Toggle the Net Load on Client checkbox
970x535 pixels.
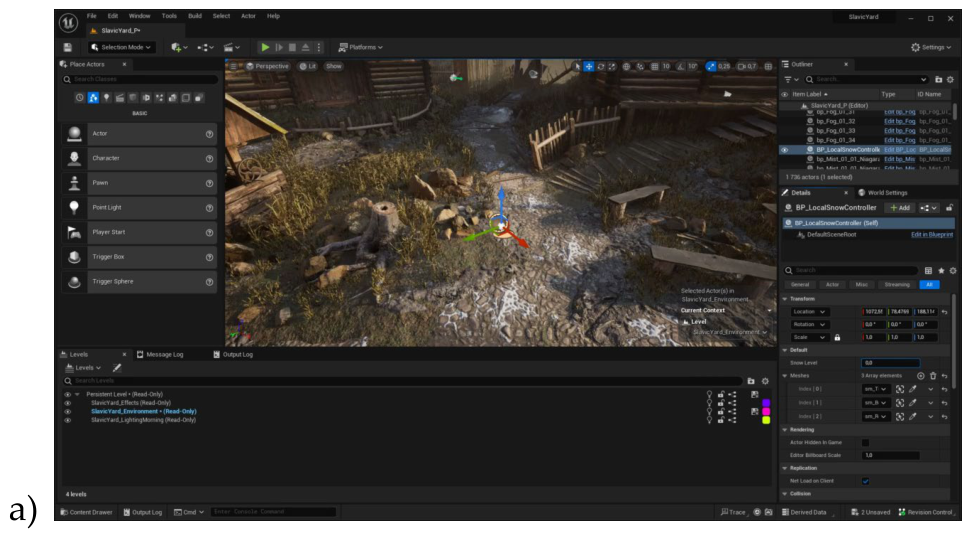click(865, 481)
